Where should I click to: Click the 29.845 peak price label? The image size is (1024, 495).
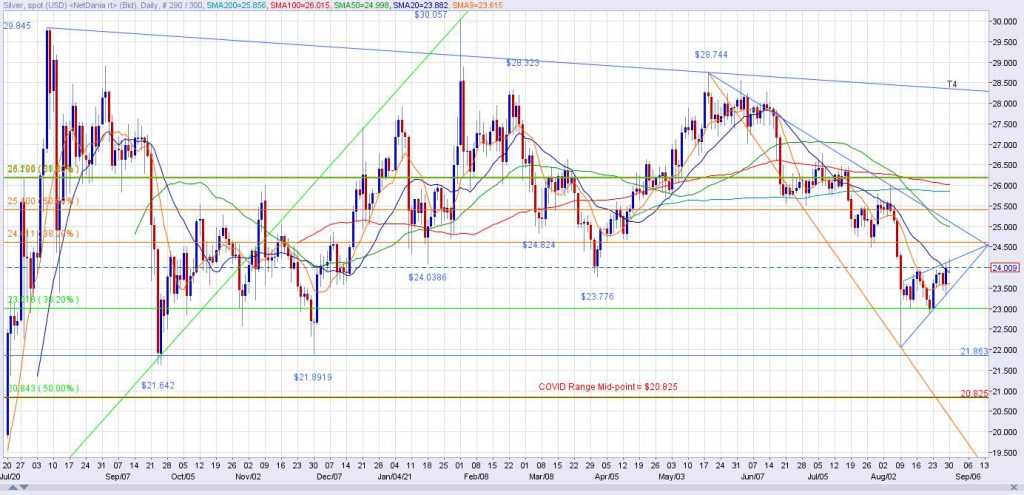pos(16,26)
